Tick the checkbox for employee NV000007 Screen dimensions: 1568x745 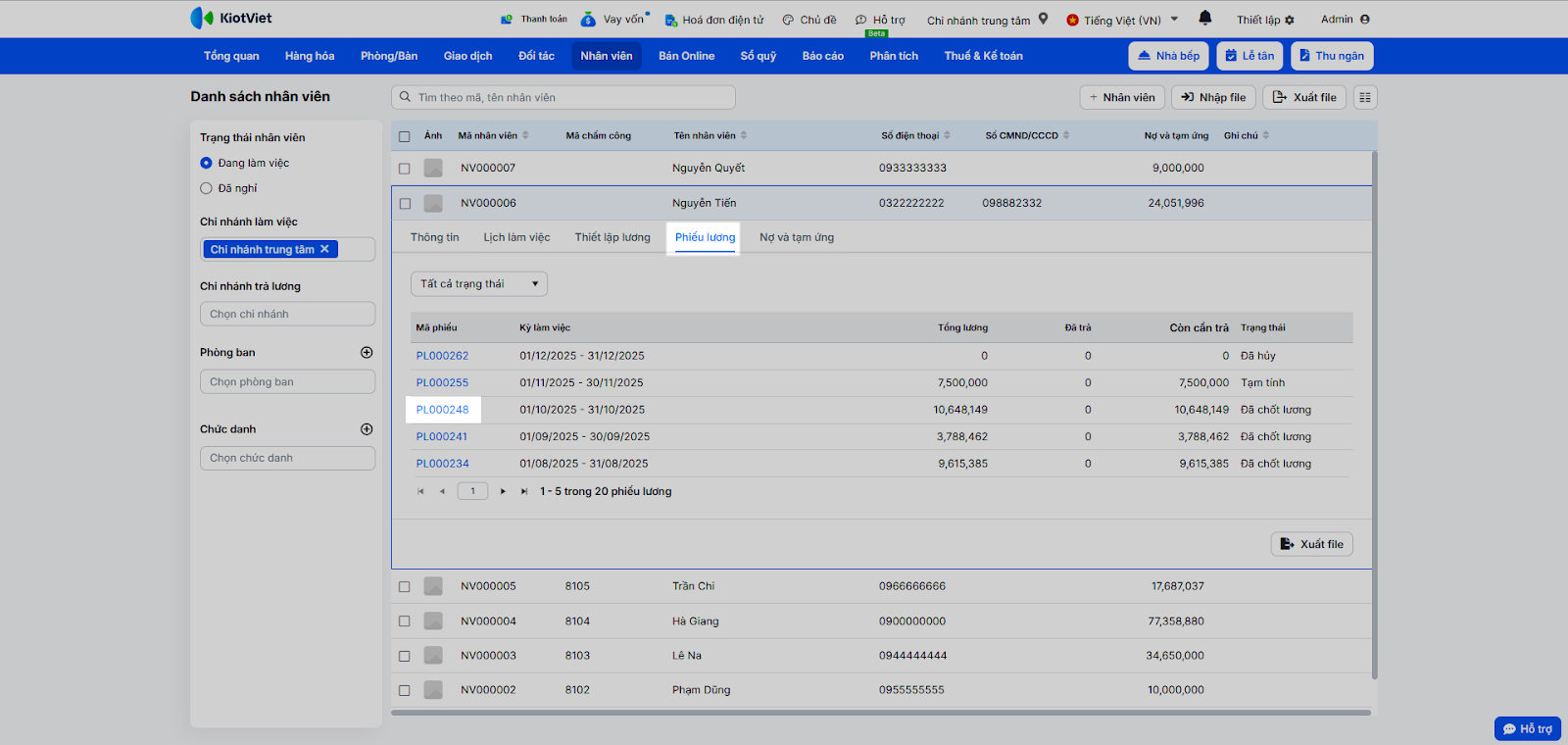[405, 169]
